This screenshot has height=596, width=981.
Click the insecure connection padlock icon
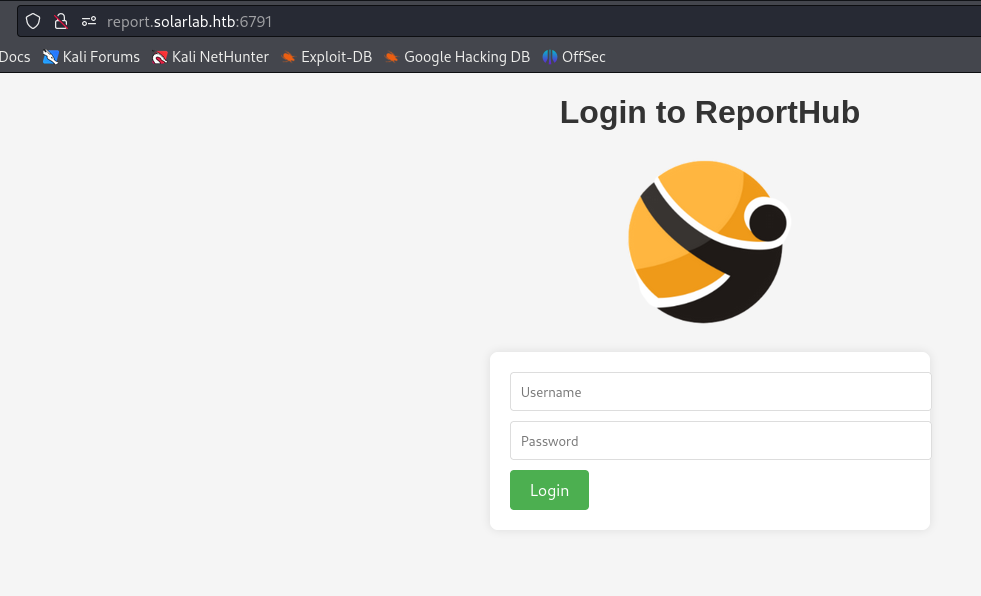coord(61,21)
